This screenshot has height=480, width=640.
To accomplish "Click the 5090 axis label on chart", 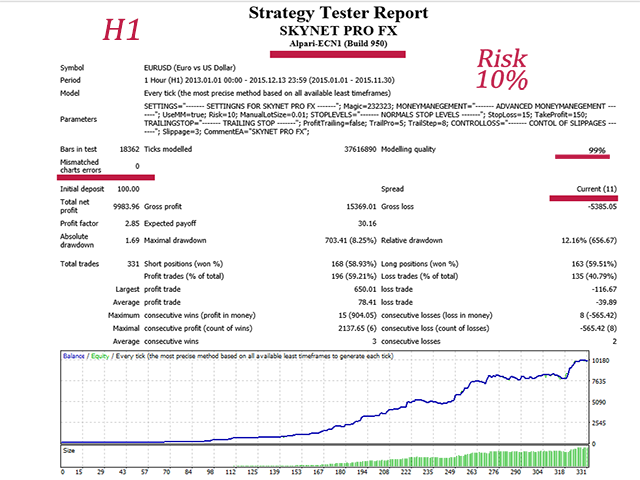I will [x=599, y=402].
